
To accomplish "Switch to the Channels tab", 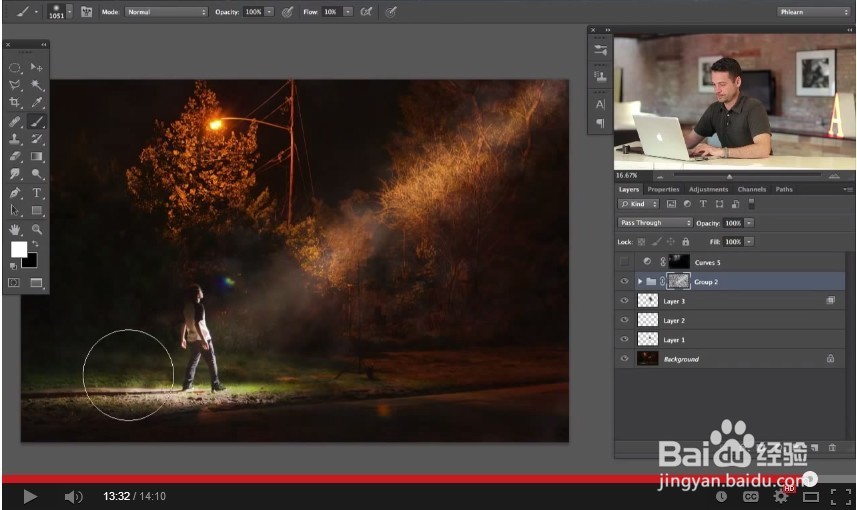I will click(752, 189).
